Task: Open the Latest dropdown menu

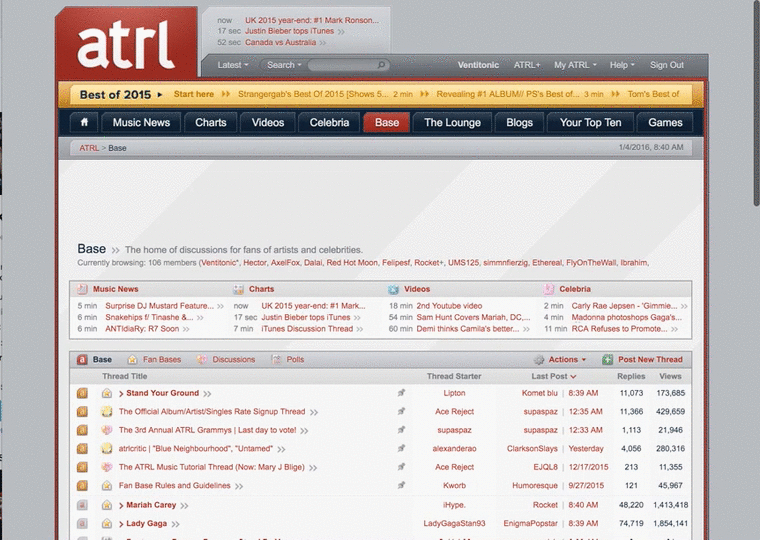Action: pos(233,65)
